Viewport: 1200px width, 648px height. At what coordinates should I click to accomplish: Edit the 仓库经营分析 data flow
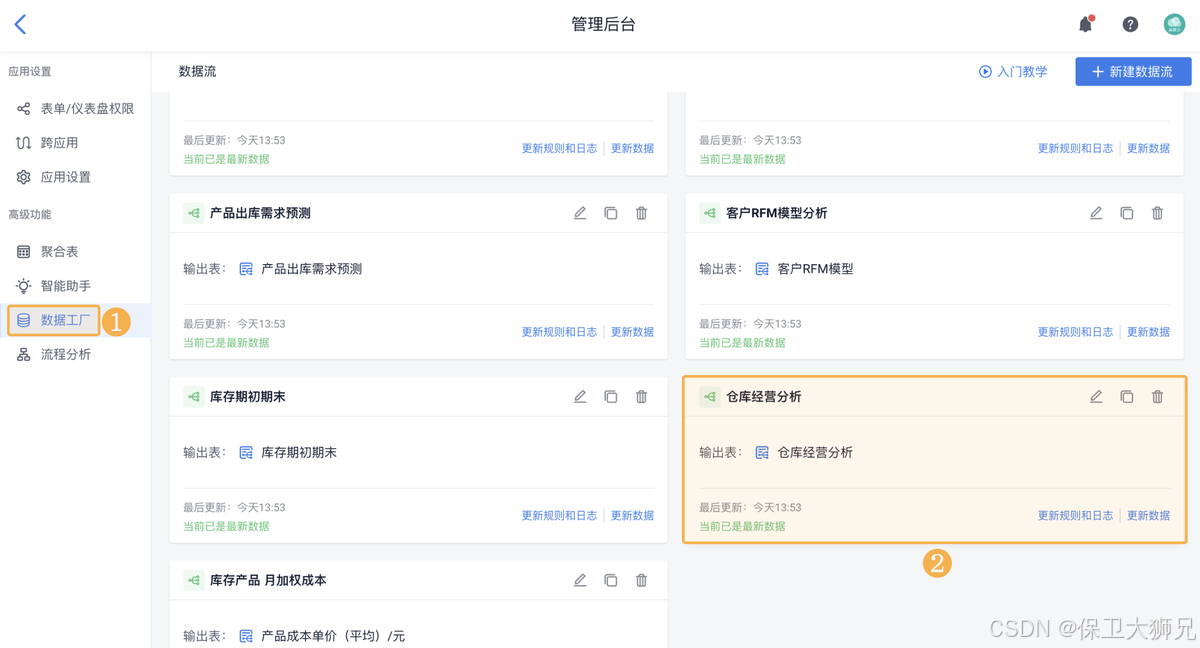(x=1096, y=397)
